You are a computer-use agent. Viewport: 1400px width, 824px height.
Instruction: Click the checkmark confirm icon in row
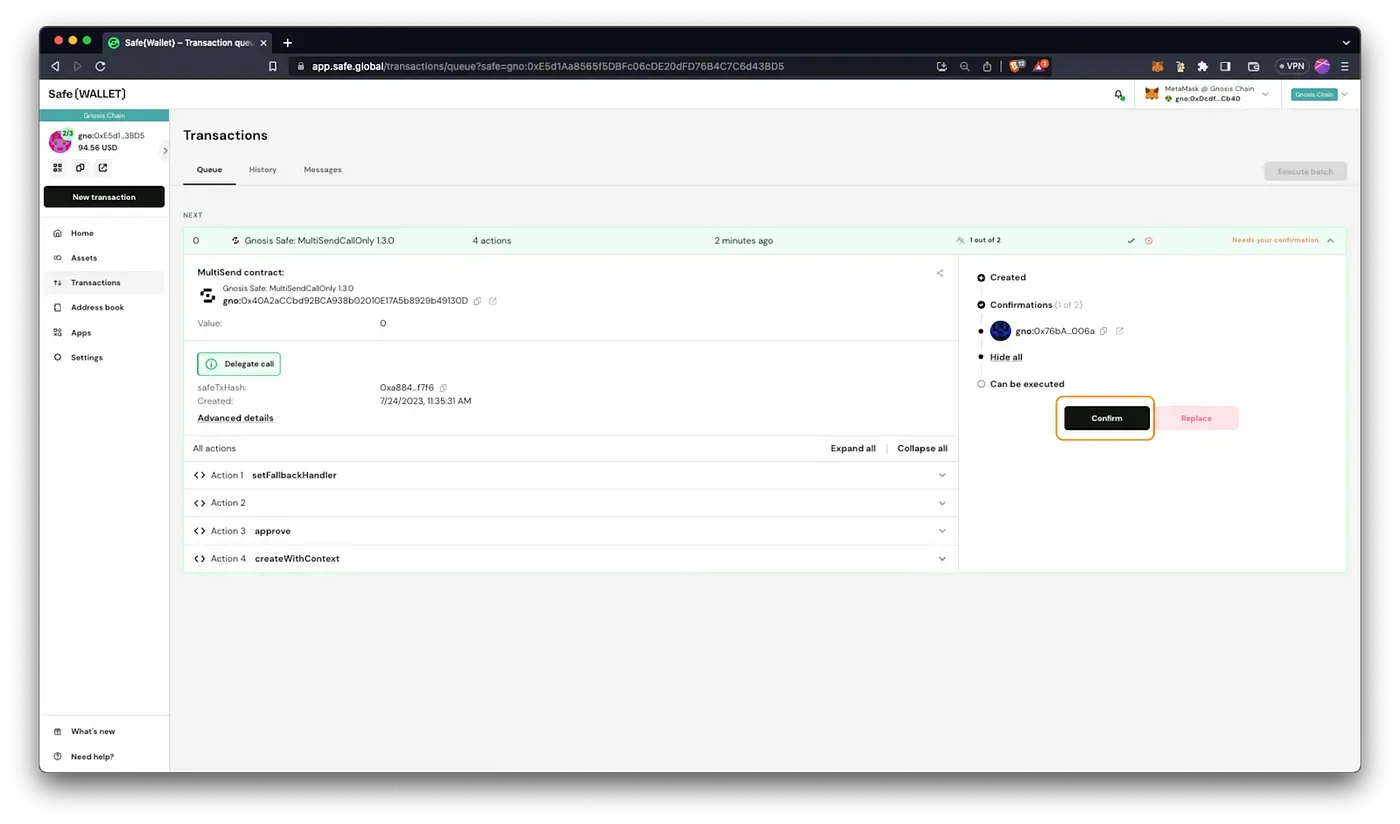[x=1131, y=241]
